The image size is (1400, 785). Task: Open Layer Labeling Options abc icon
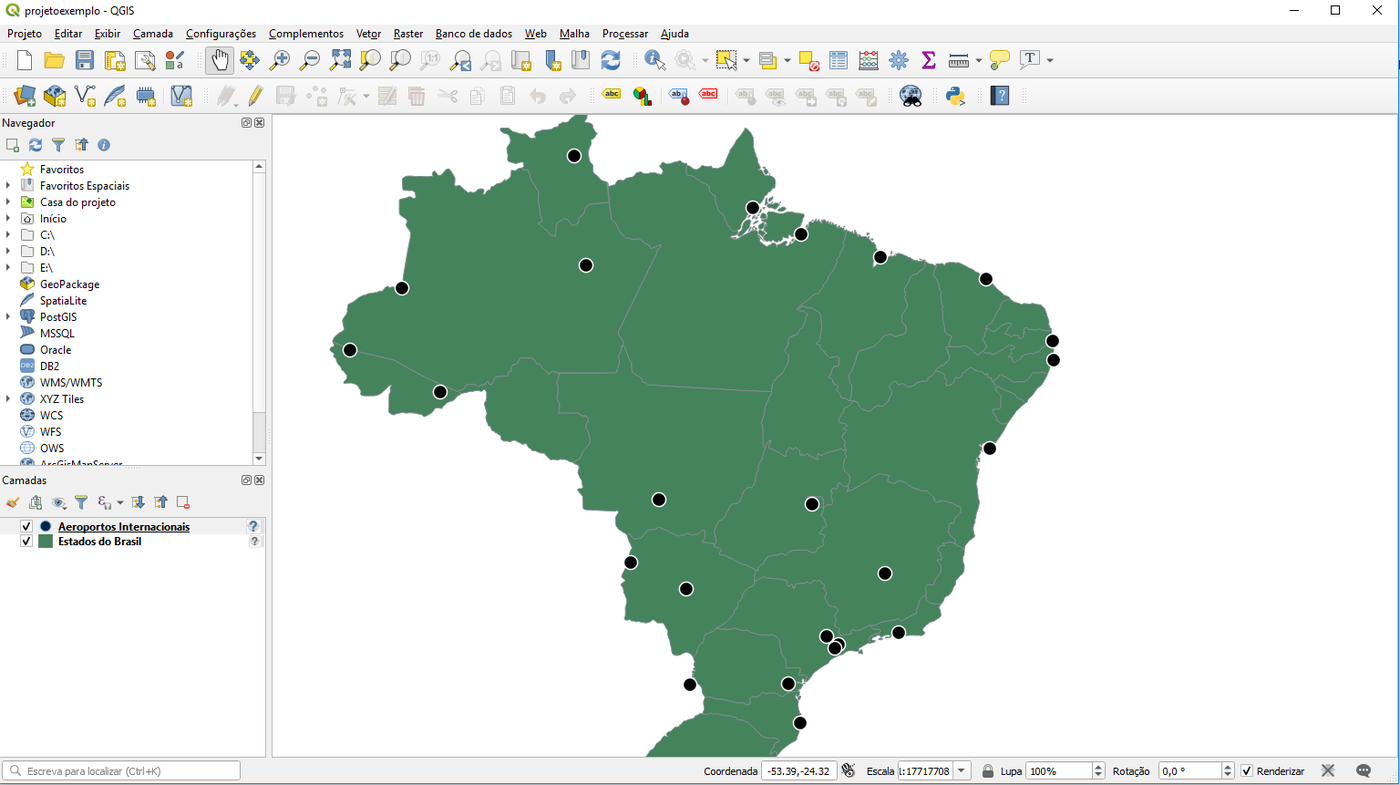612,96
